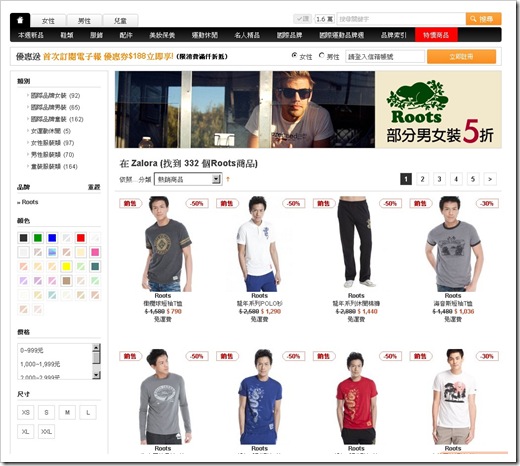Filter by the green color swatch
520x466 pixels.
tap(38, 238)
